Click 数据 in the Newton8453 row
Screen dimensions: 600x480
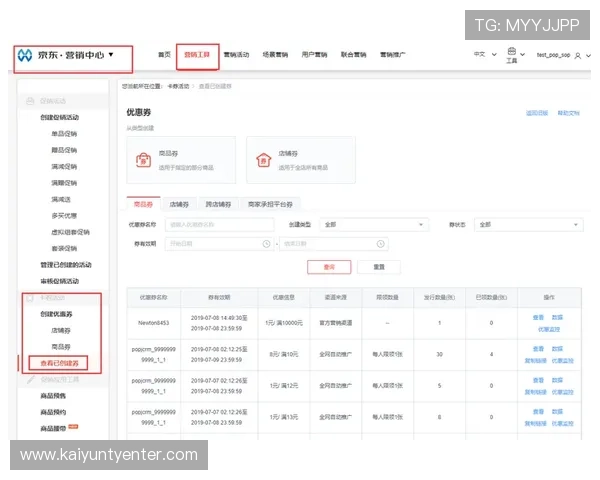(x=557, y=318)
